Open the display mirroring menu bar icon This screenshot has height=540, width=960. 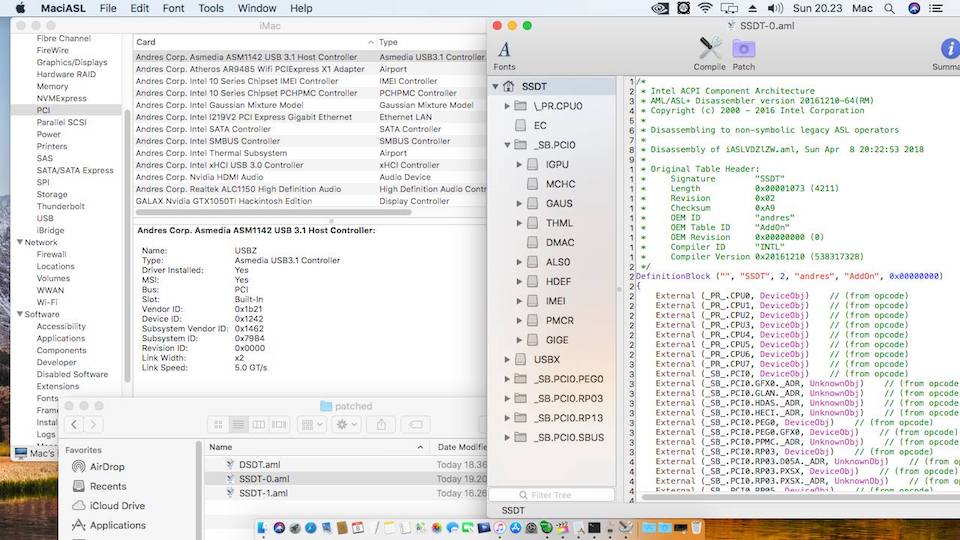[x=729, y=9]
